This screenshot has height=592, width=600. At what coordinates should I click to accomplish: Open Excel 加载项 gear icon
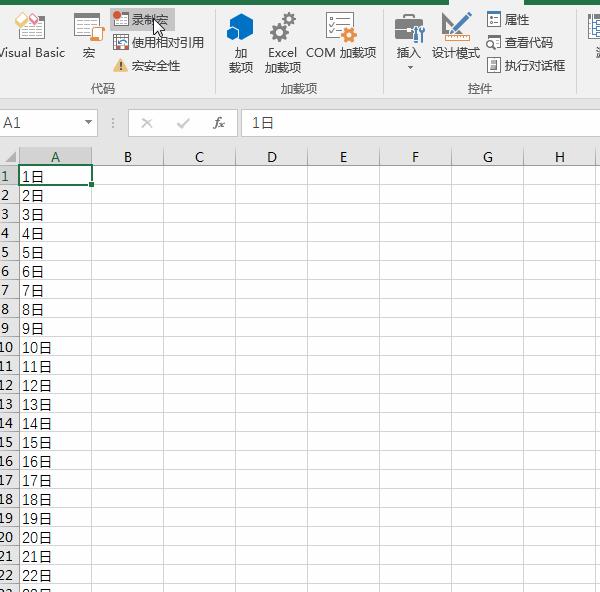pyautogui.click(x=282, y=43)
